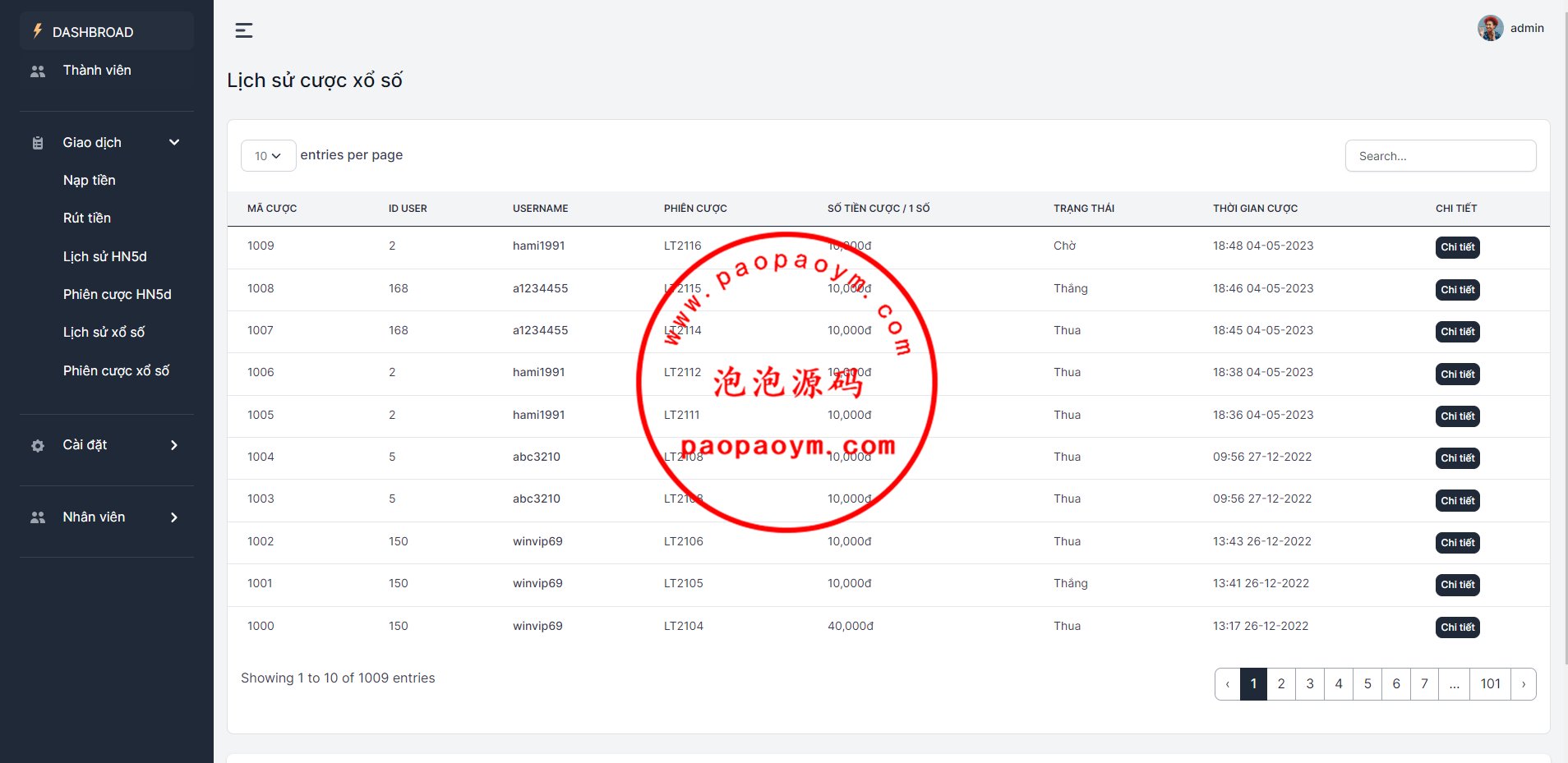Focus the Search input field
The image size is (1568, 763).
click(x=1440, y=156)
